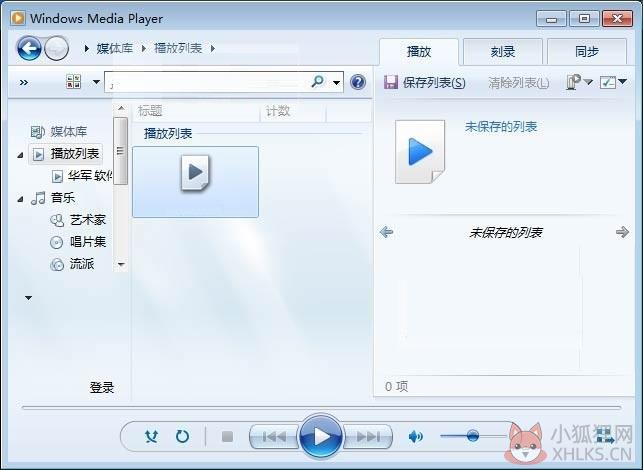Skip to next track
This screenshot has height=470, width=643.
coord(367,436)
